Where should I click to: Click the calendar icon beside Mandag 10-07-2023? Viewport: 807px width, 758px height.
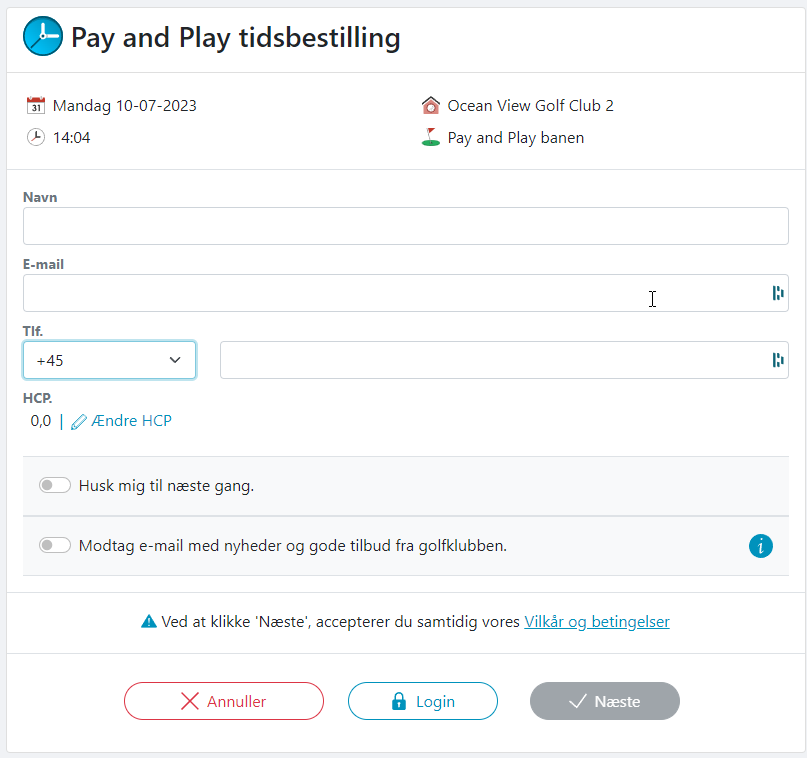click(x=36, y=105)
